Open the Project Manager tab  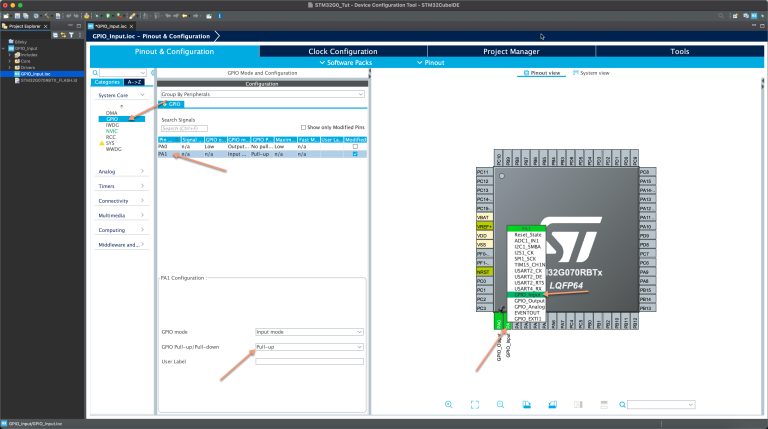coord(511,51)
